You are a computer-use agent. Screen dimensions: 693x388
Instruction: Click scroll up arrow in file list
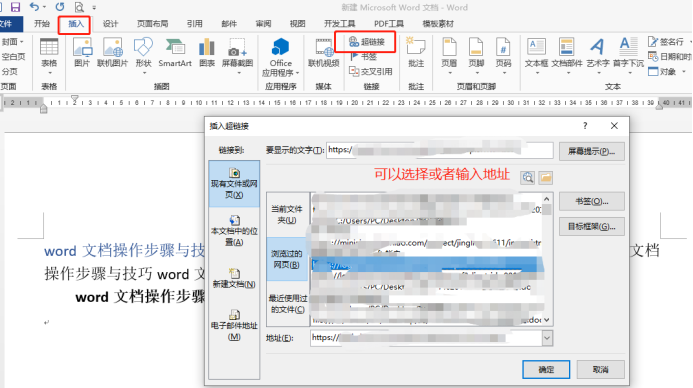click(547, 199)
